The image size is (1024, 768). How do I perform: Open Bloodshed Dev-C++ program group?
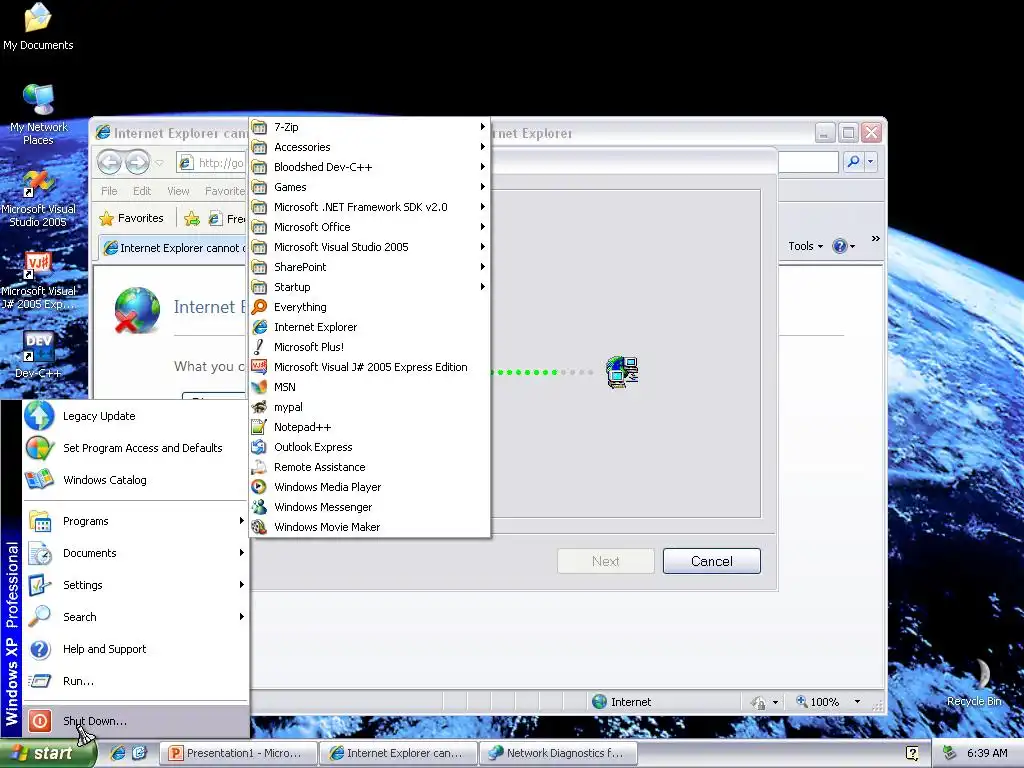click(370, 167)
